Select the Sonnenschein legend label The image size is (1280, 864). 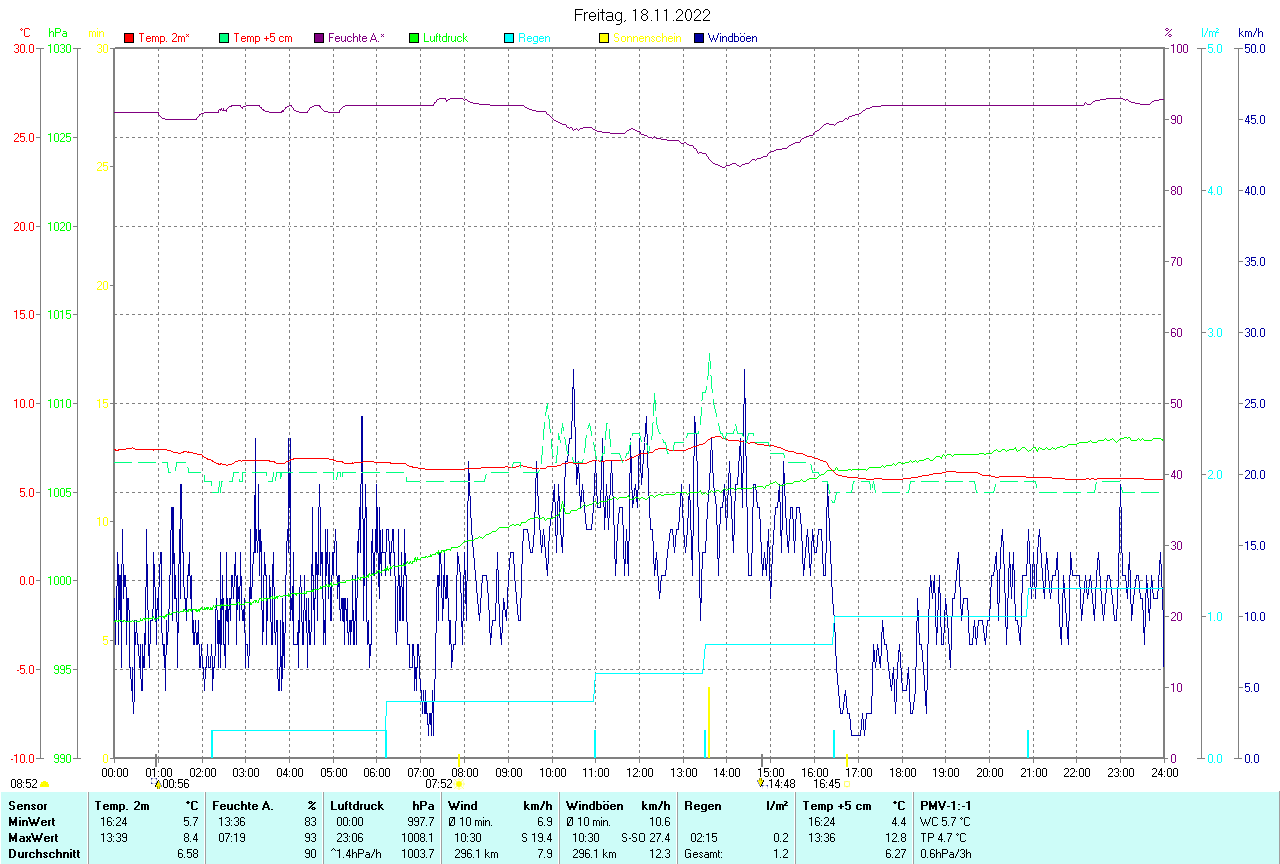(x=648, y=38)
